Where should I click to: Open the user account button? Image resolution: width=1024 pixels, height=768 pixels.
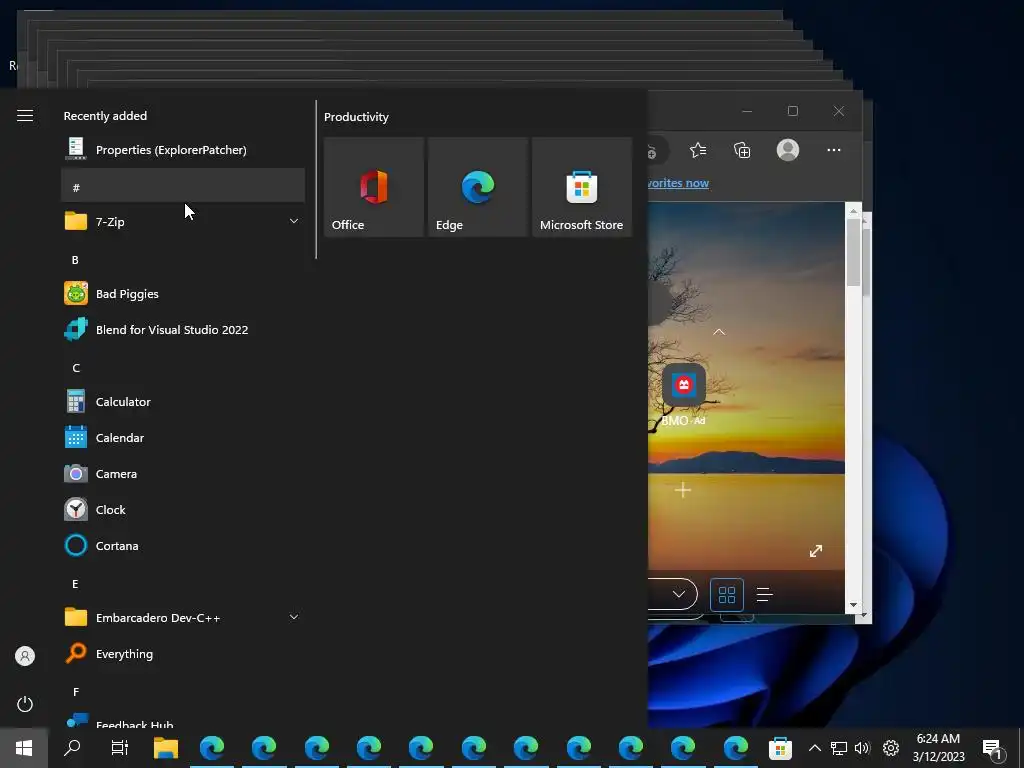[25, 656]
